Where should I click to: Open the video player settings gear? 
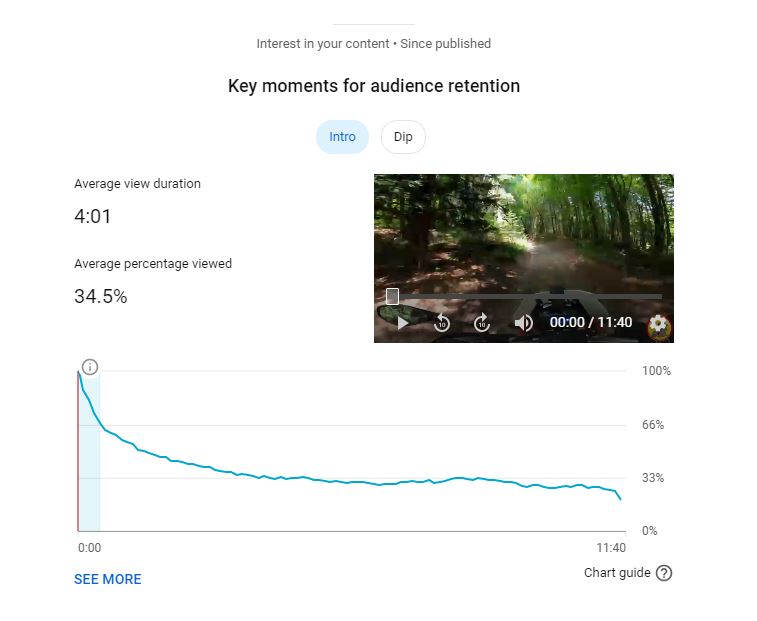[658, 324]
